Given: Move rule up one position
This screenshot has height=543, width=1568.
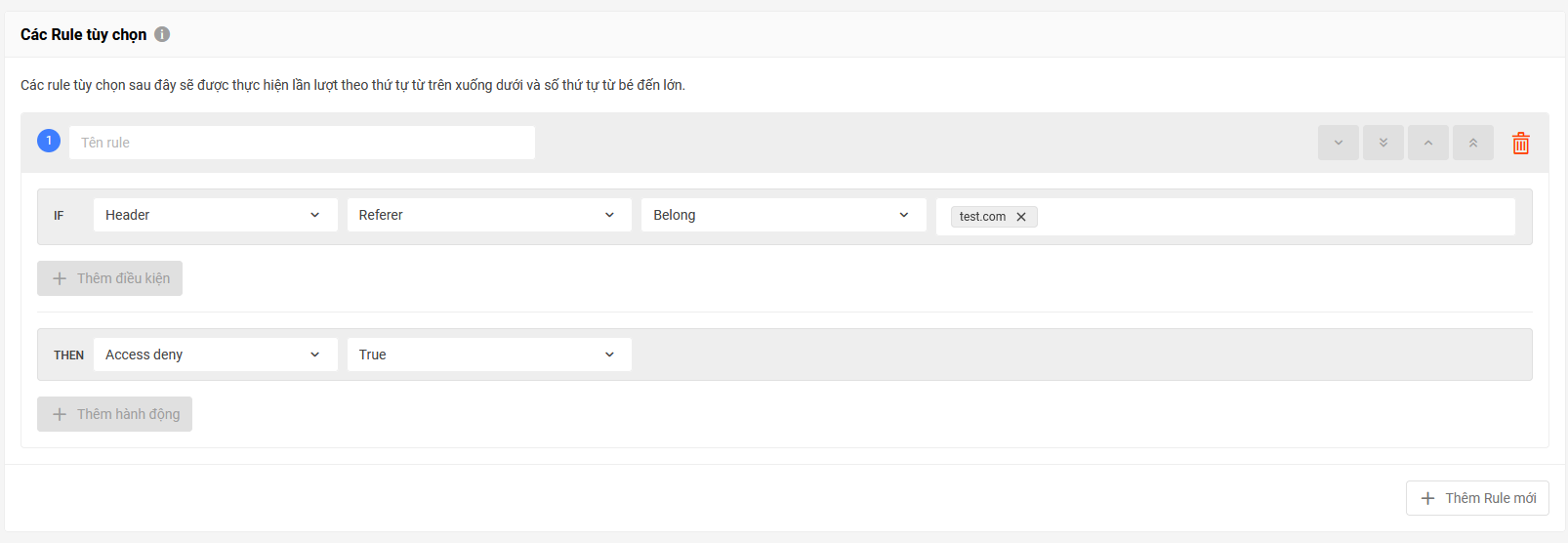Looking at the screenshot, I should click(1428, 143).
